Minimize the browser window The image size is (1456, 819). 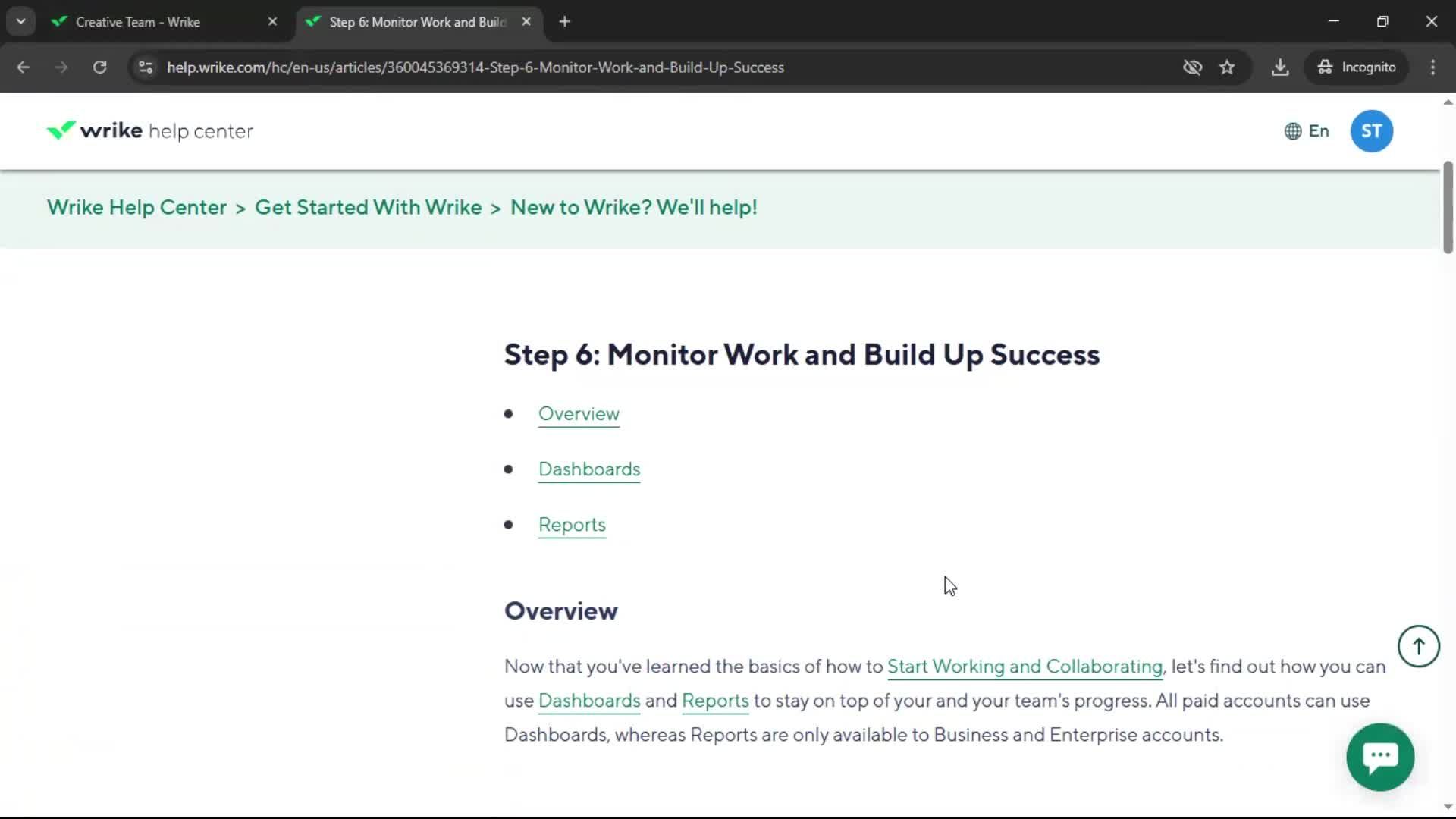[x=1333, y=21]
